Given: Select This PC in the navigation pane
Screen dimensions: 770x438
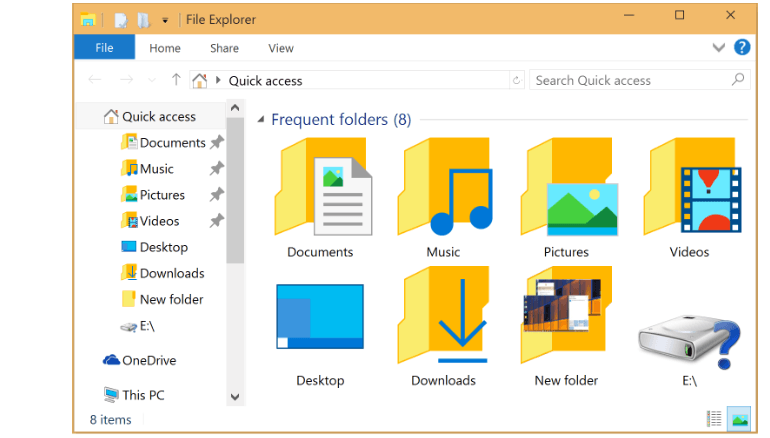Looking at the screenshot, I should [x=142, y=395].
